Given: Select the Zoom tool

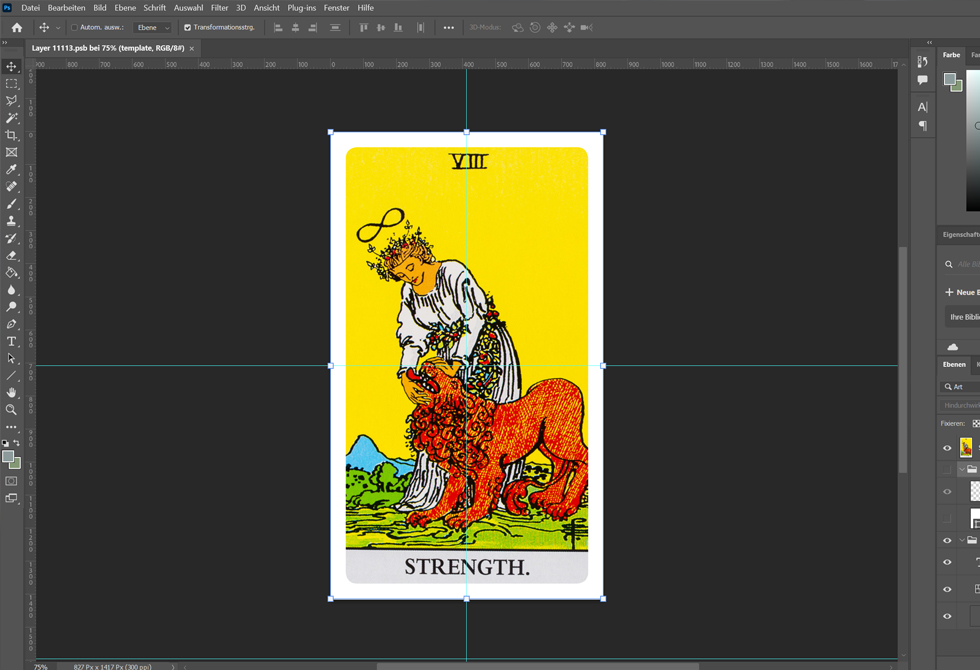Looking at the screenshot, I should tap(11, 410).
